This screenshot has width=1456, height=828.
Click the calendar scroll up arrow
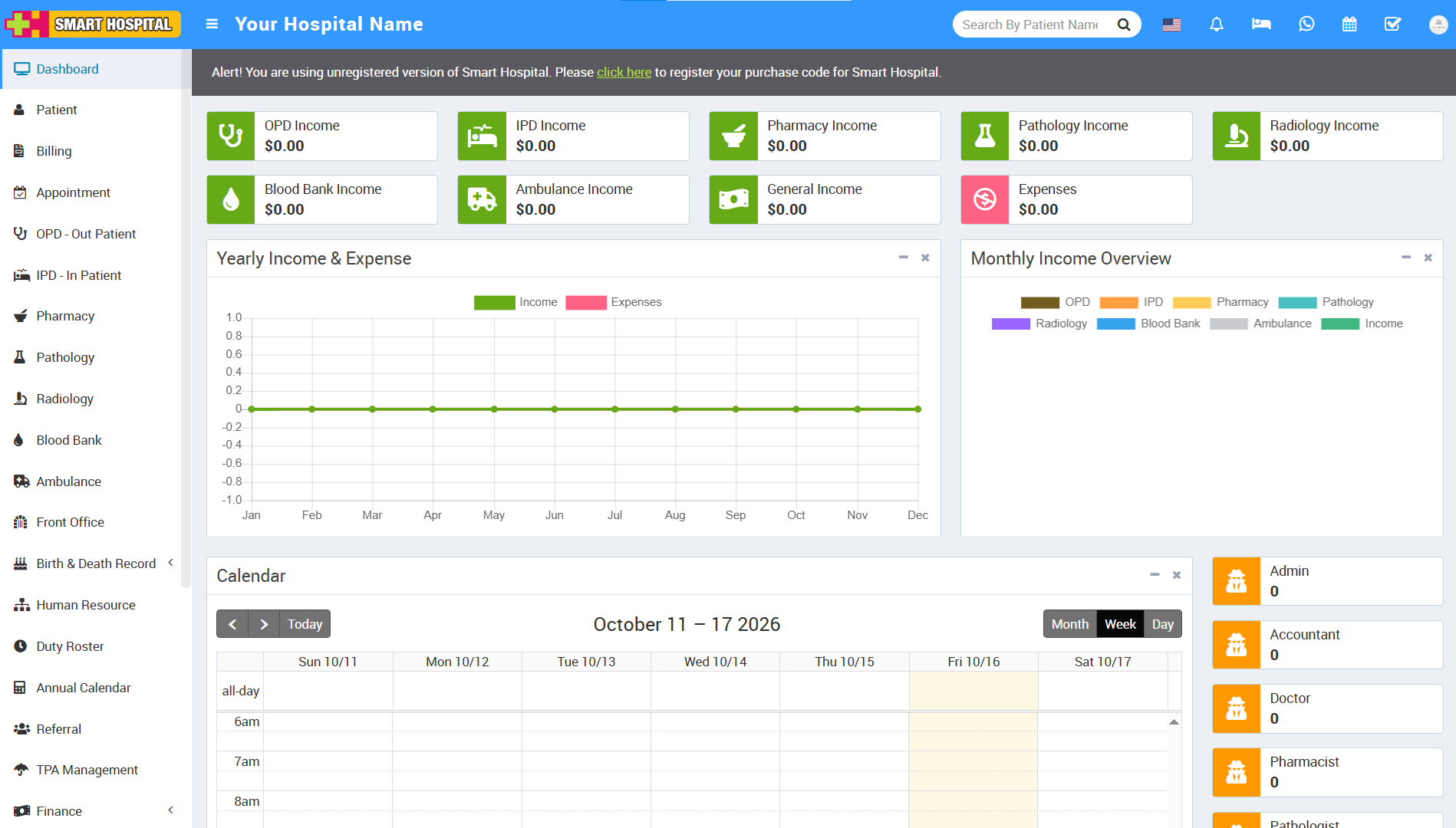tap(1174, 722)
